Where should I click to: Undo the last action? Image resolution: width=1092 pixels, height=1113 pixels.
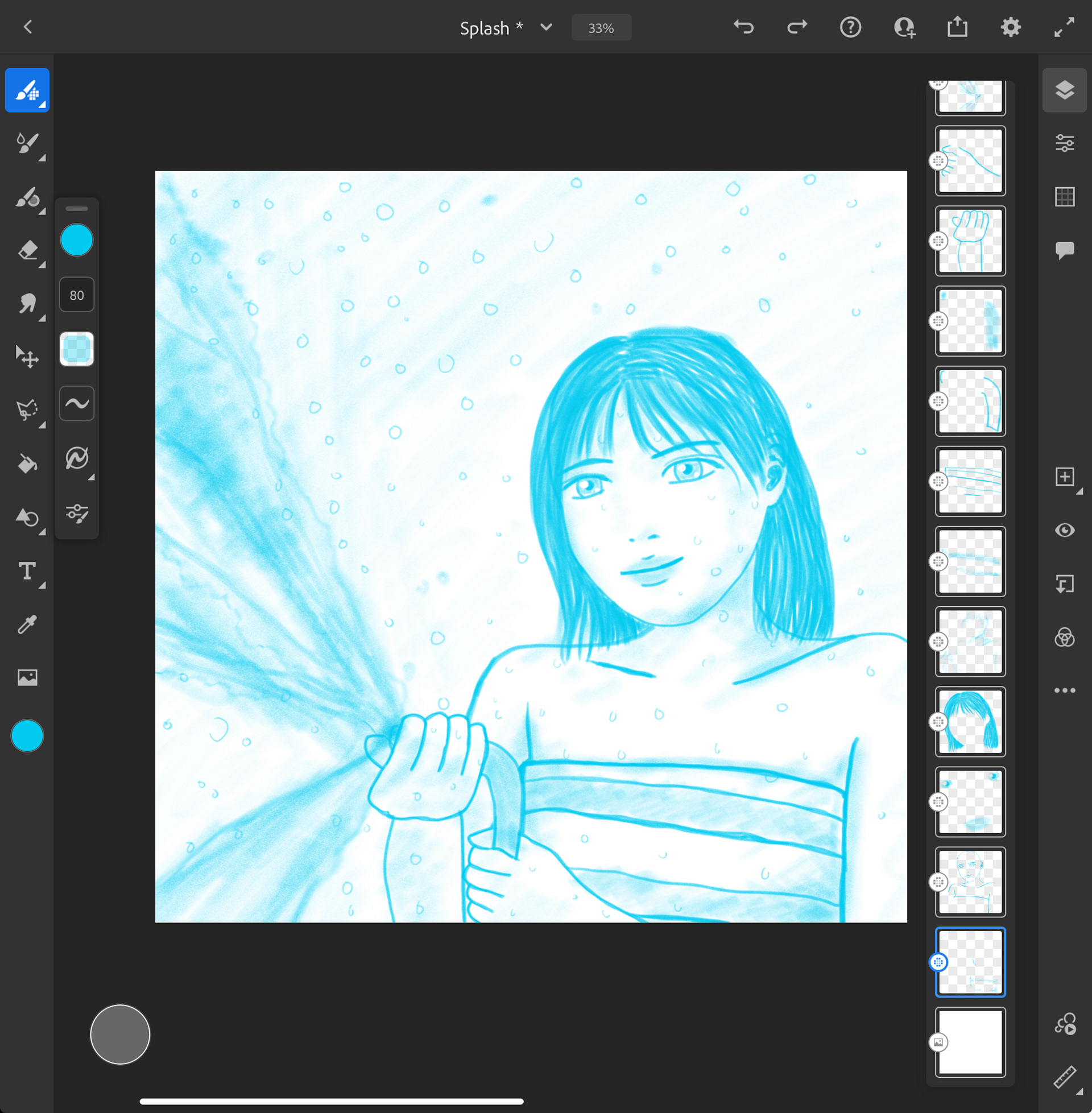pyautogui.click(x=744, y=27)
